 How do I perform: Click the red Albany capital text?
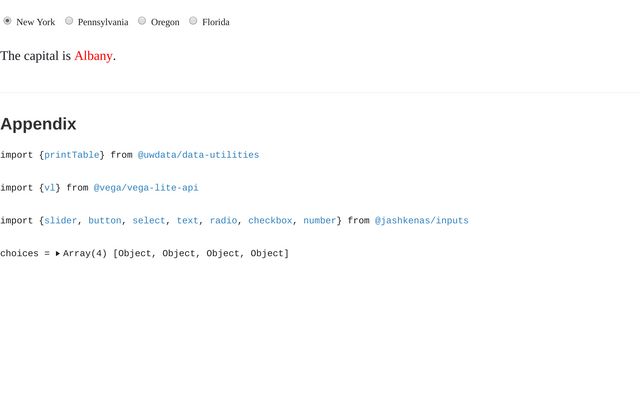93,56
